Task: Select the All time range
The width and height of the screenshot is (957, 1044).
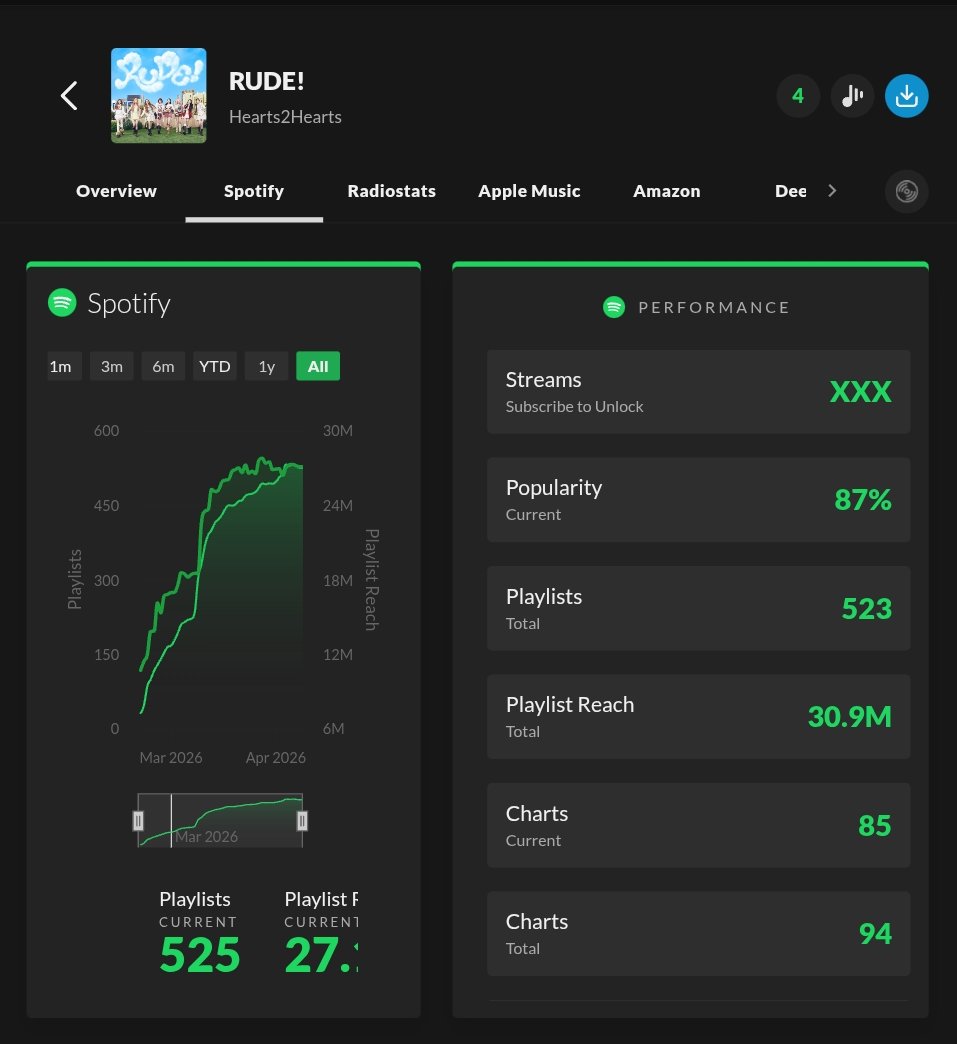Action: click(x=318, y=366)
